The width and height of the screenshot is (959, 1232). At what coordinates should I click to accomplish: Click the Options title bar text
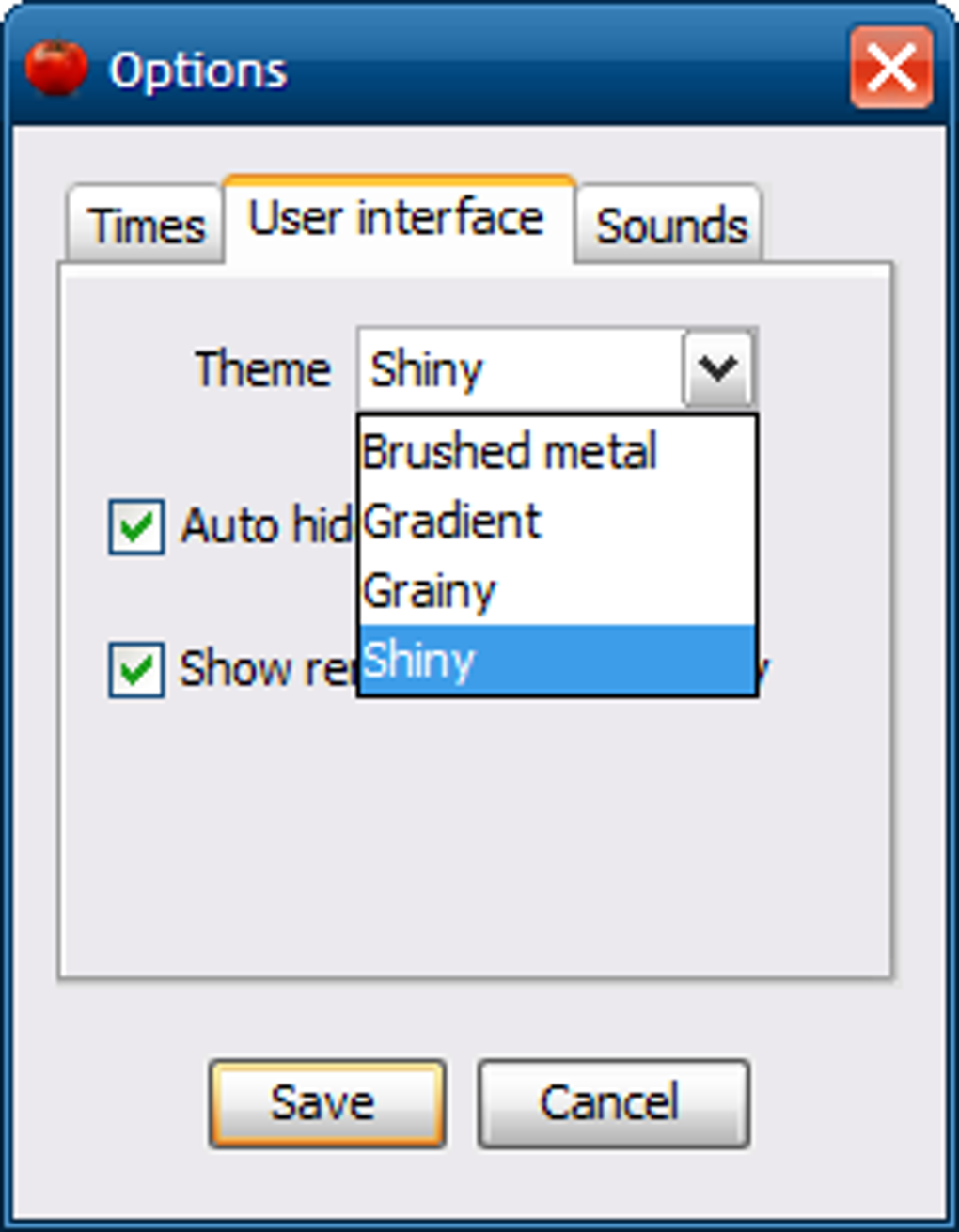click(197, 70)
